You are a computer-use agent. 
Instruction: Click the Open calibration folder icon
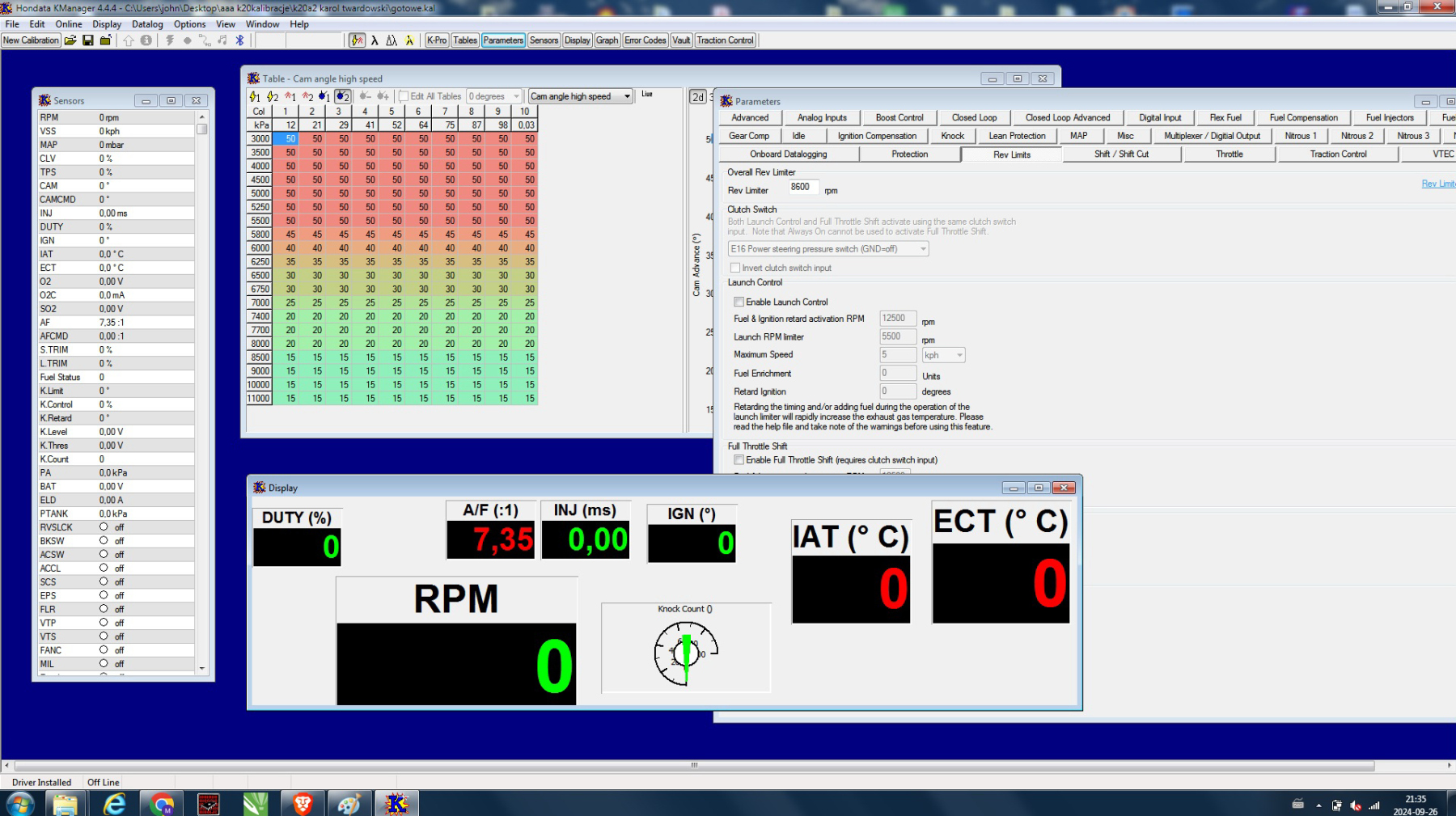click(x=70, y=40)
